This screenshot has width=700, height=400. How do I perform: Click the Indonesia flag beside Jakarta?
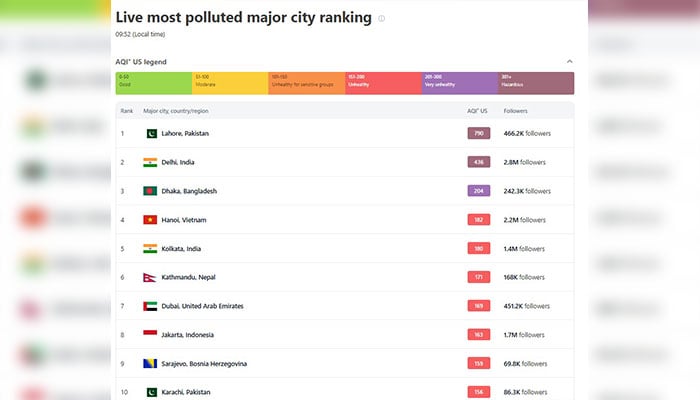tap(150, 335)
